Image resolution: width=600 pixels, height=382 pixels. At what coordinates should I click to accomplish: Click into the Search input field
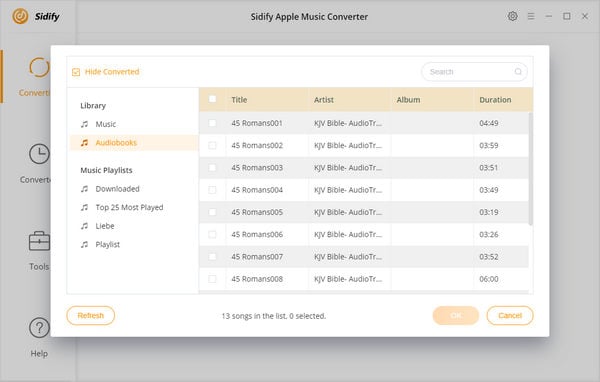(471, 72)
